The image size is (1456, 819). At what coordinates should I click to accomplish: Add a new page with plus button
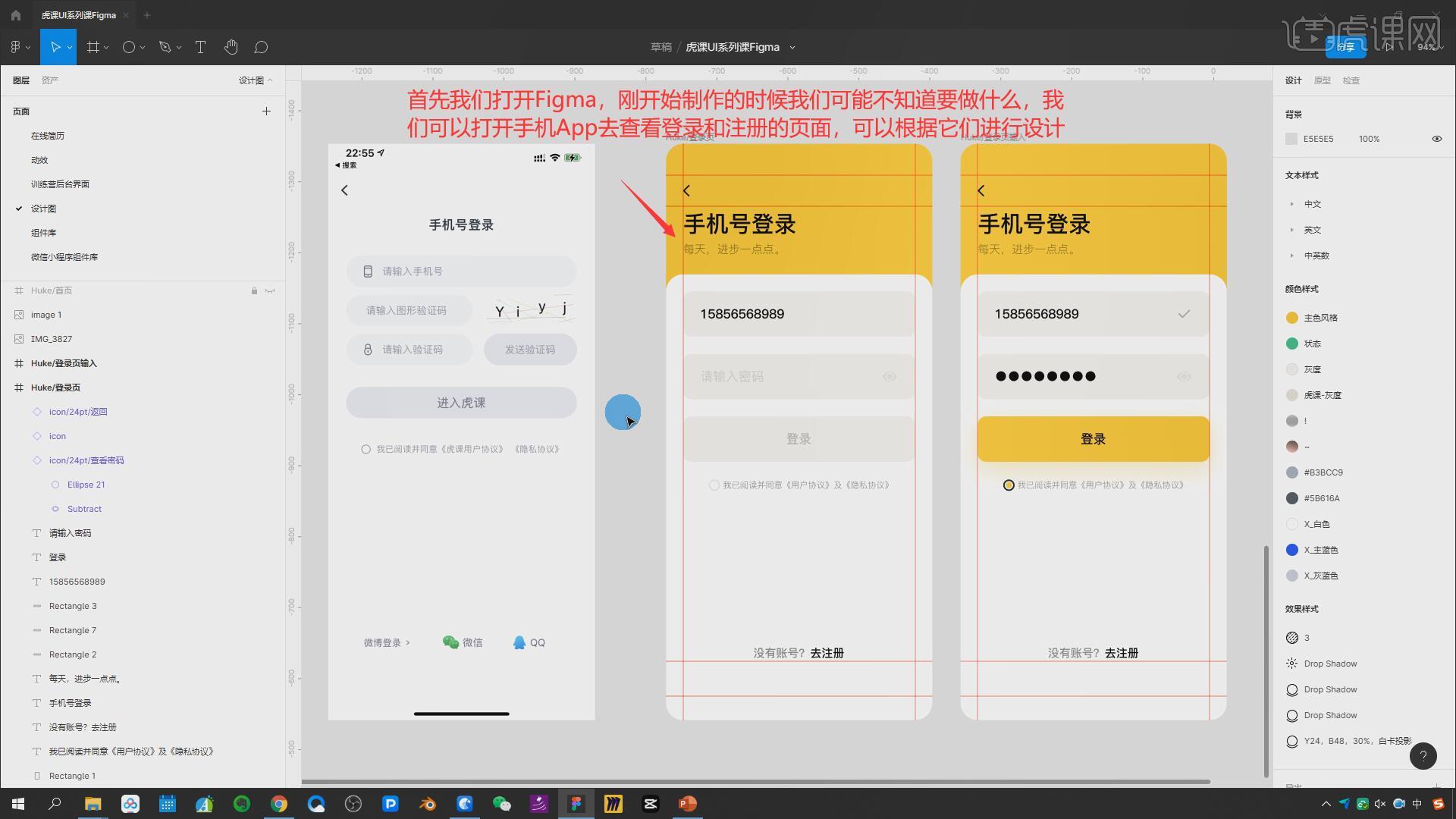pos(266,111)
